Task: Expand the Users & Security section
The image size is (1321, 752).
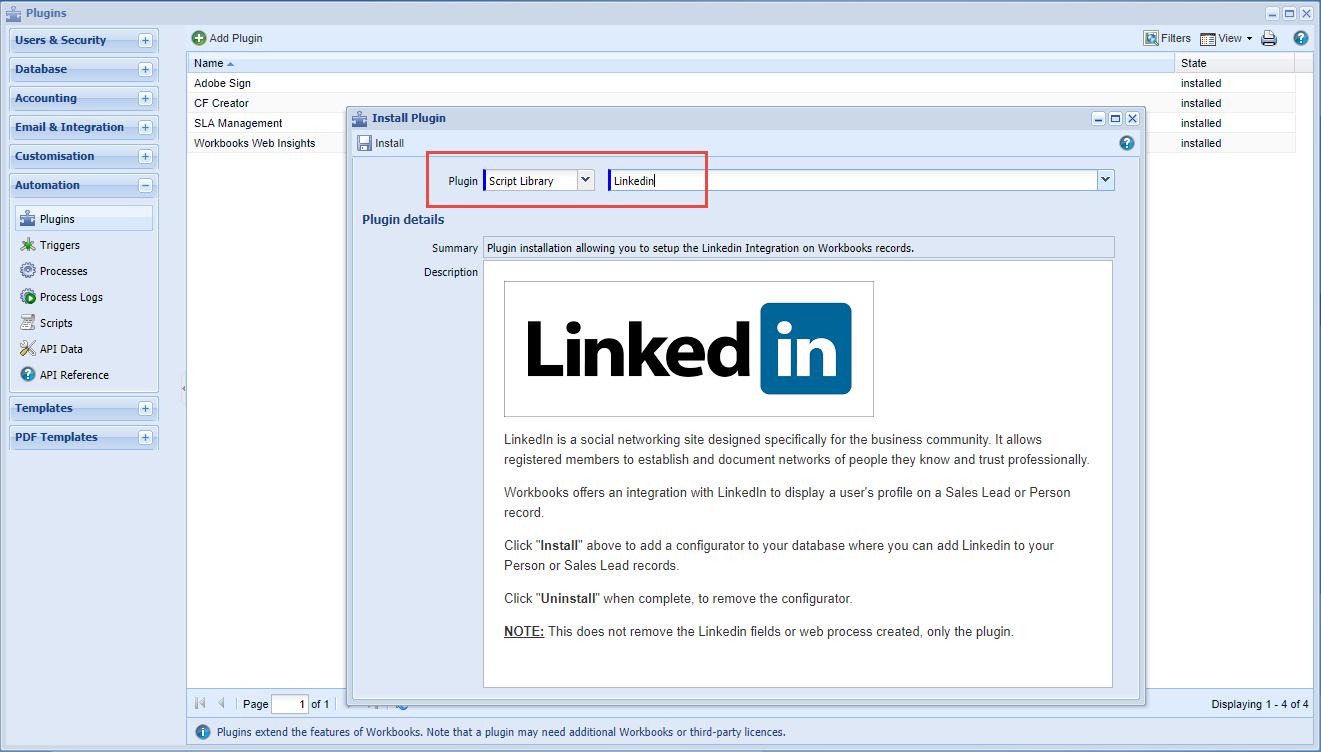Action: [x=145, y=40]
